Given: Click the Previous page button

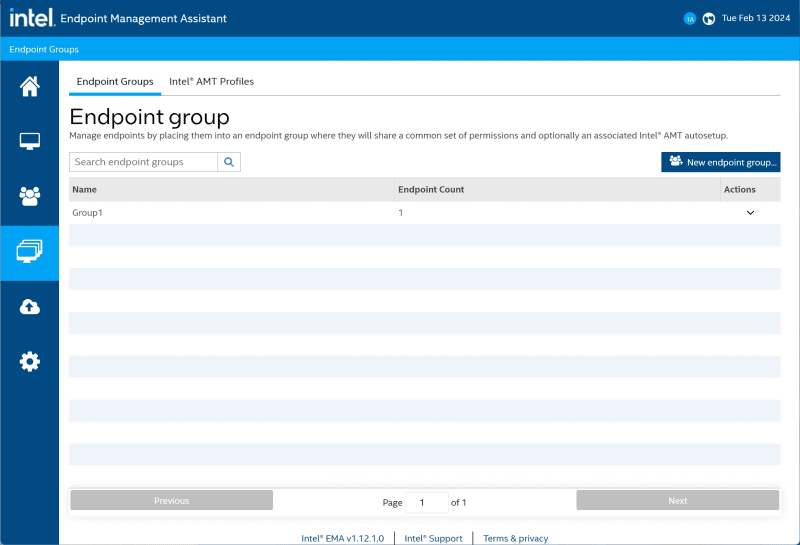Looking at the screenshot, I should [171, 501].
